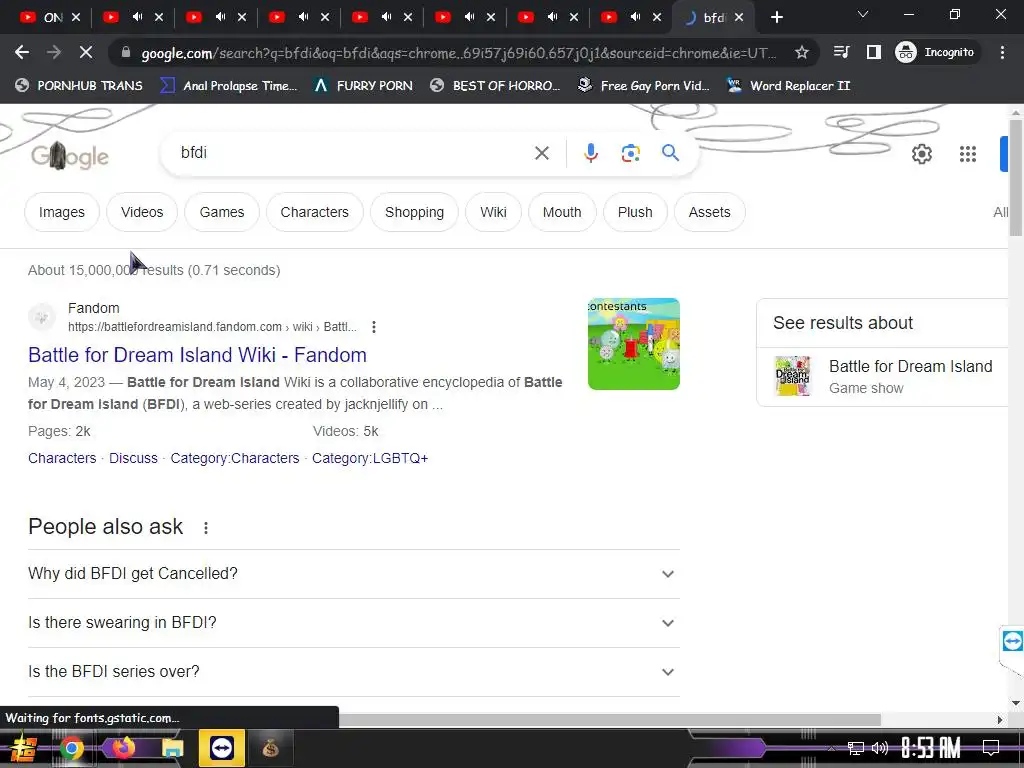Open Category:Characters sitelink

point(234,458)
